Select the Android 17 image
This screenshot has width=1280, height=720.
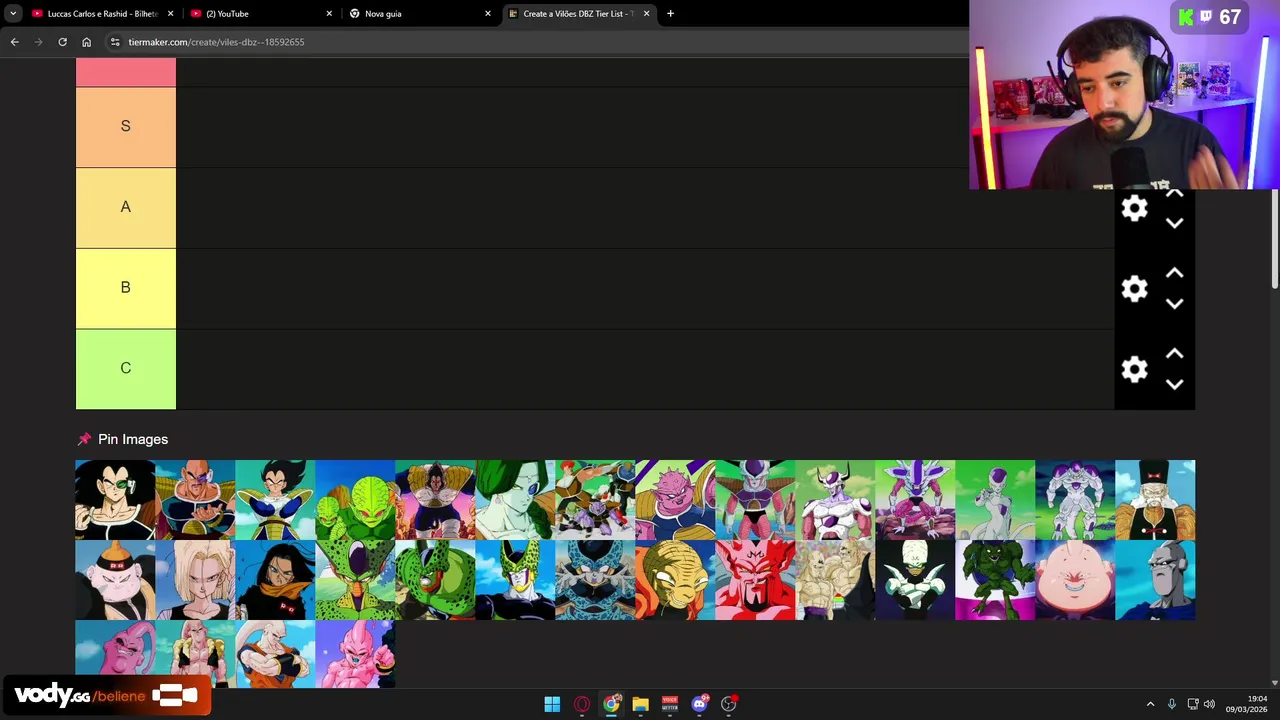coord(275,580)
